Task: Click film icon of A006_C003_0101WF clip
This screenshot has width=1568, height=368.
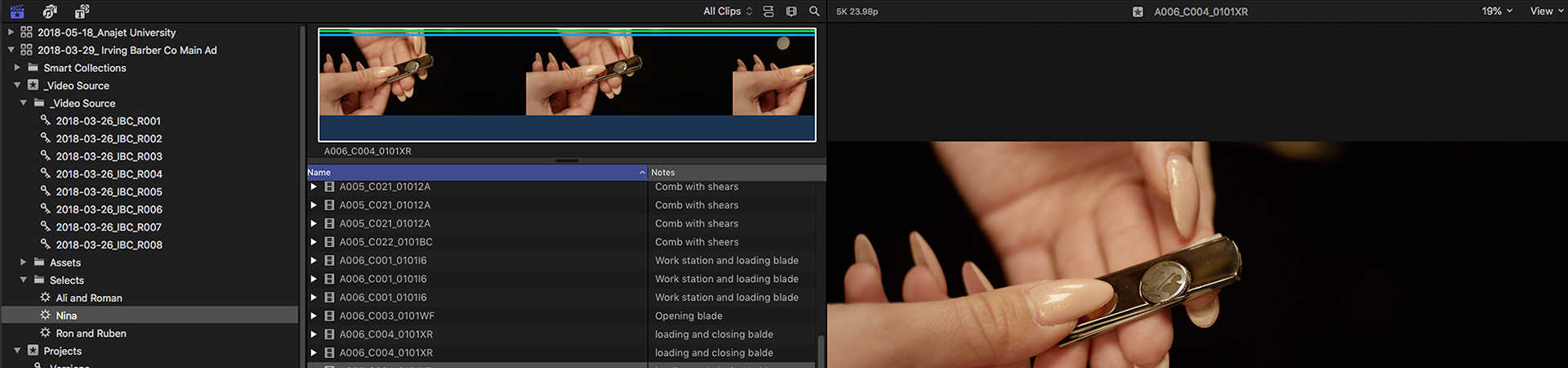Action: coord(330,316)
